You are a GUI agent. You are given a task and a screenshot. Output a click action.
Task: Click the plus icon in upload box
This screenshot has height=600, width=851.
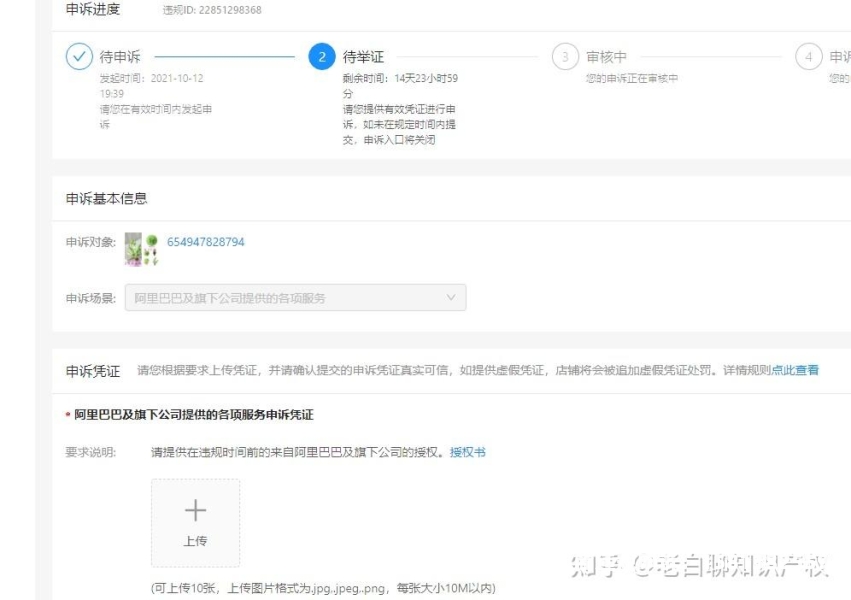[195, 511]
